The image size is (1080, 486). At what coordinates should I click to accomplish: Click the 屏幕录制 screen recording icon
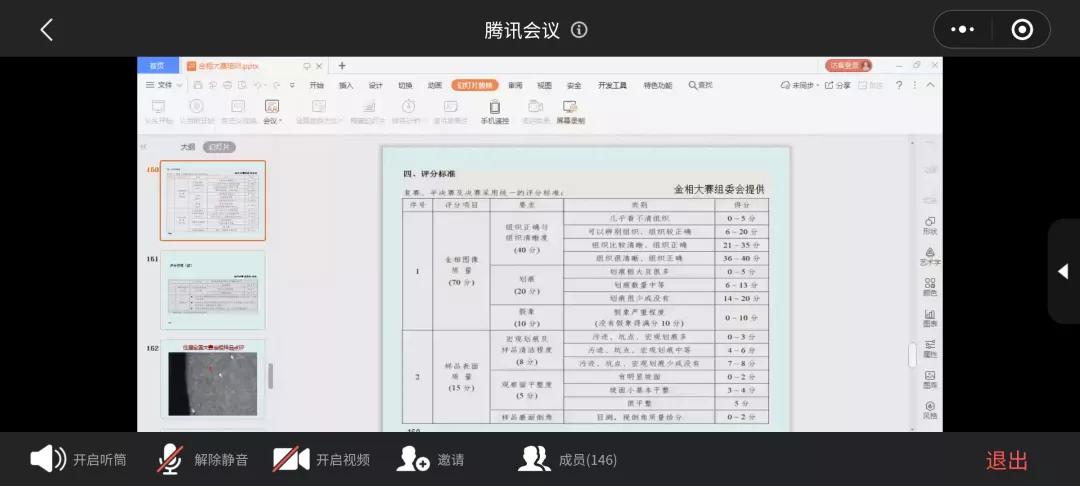(570, 111)
